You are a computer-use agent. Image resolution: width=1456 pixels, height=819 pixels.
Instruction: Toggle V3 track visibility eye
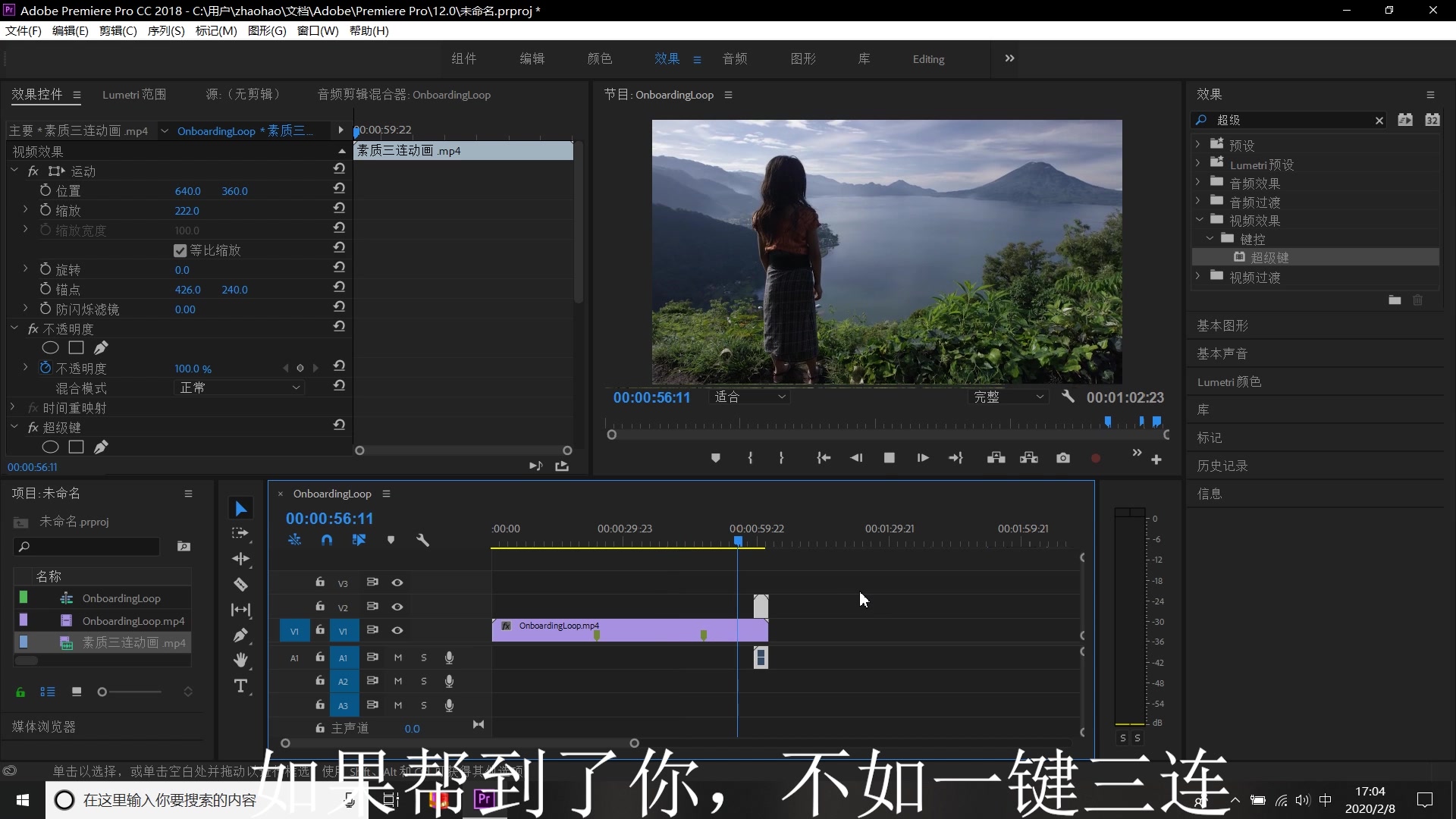397,582
